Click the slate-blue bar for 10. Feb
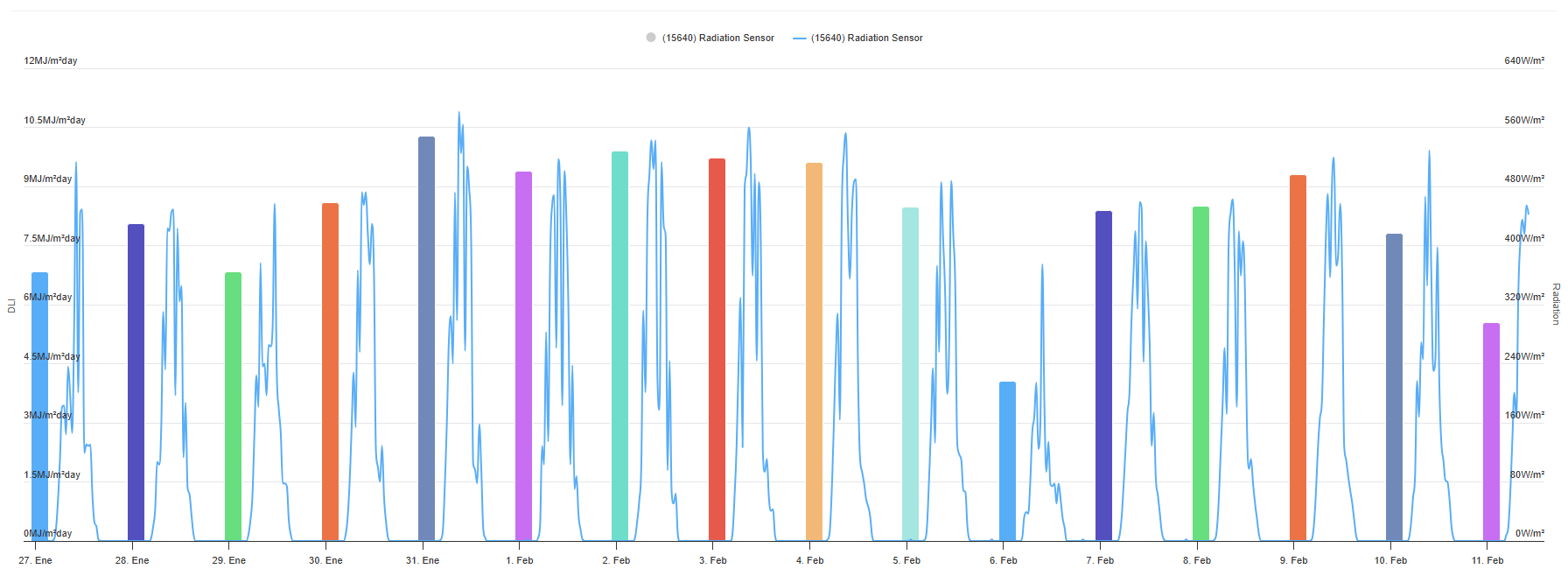Viewport: 1568px width, 583px height. [1394, 387]
